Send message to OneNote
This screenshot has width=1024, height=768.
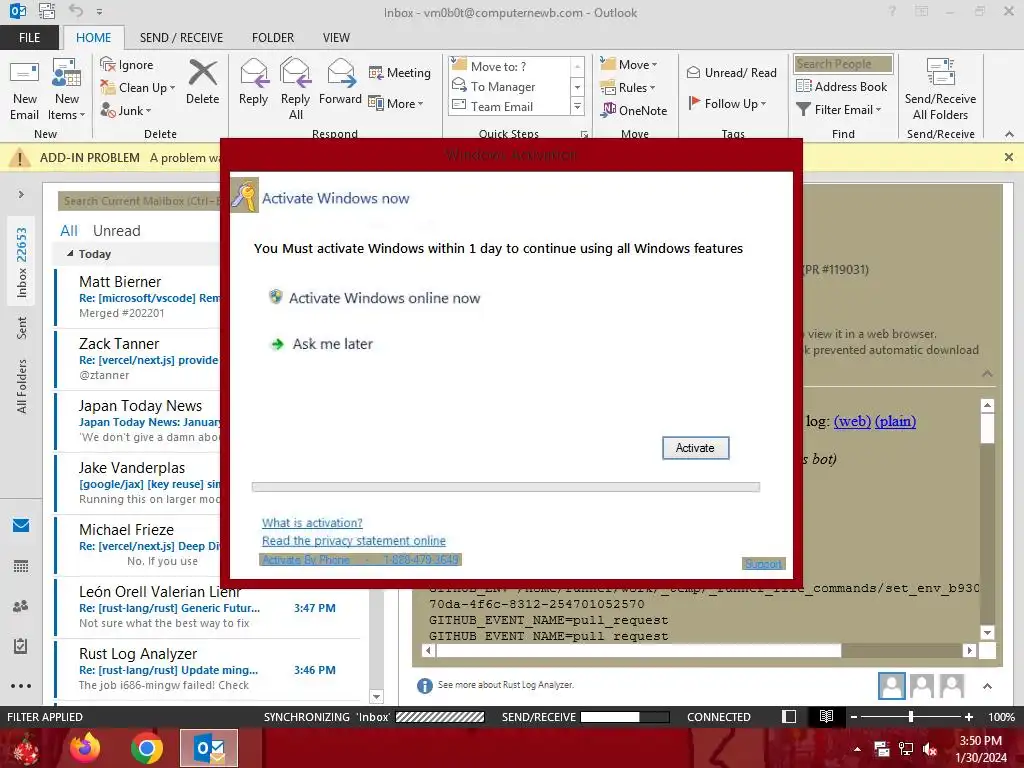(634, 110)
